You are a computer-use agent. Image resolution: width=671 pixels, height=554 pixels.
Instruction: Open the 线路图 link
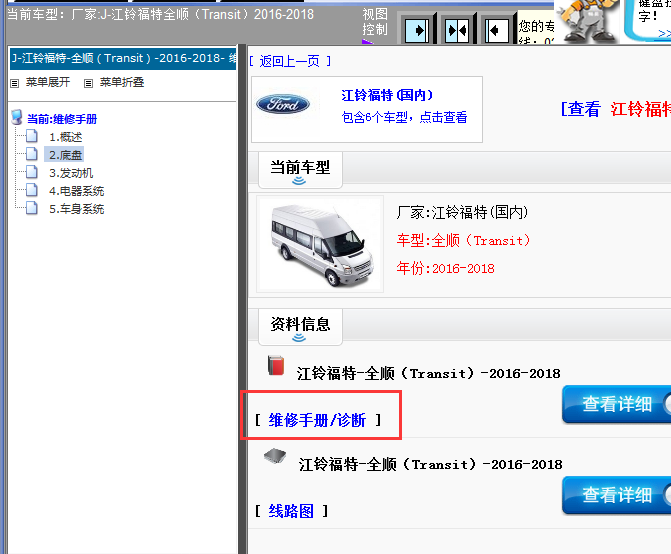[291, 511]
